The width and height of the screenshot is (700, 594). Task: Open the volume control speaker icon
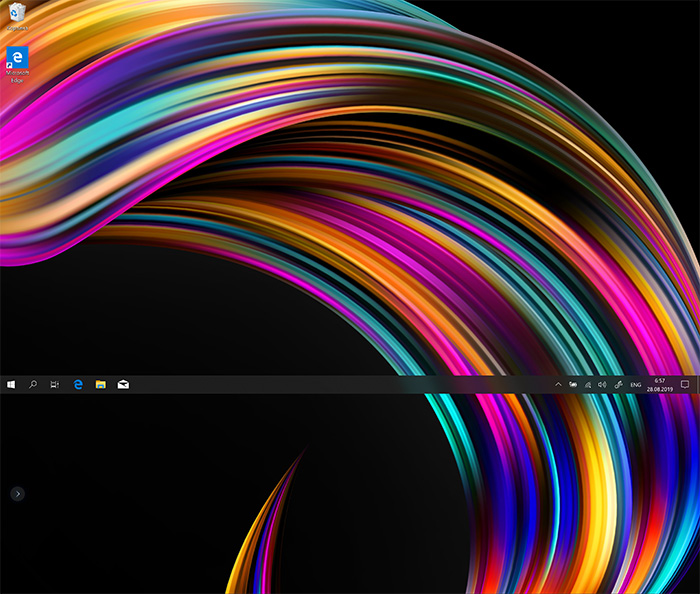point(602,384)
